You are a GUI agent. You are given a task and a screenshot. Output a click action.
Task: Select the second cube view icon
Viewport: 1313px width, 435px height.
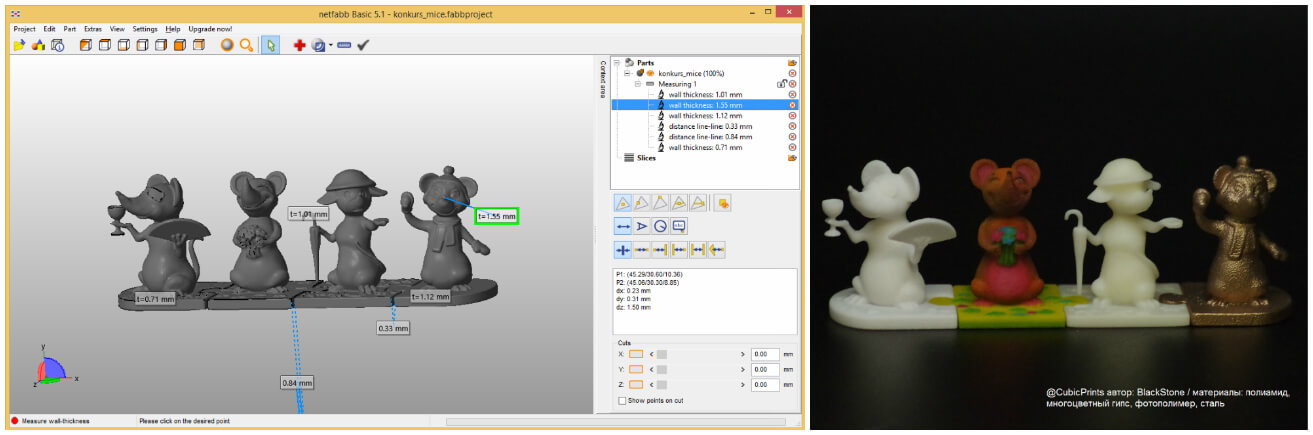click(x=104, y=45)
